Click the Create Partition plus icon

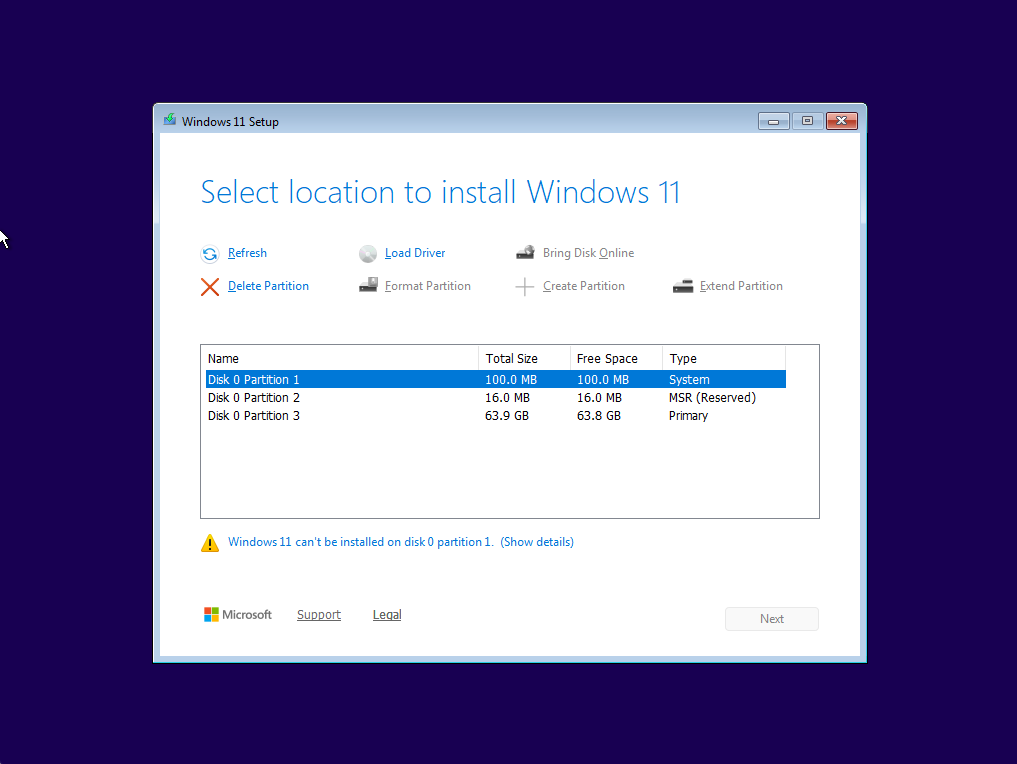point(524,287)
